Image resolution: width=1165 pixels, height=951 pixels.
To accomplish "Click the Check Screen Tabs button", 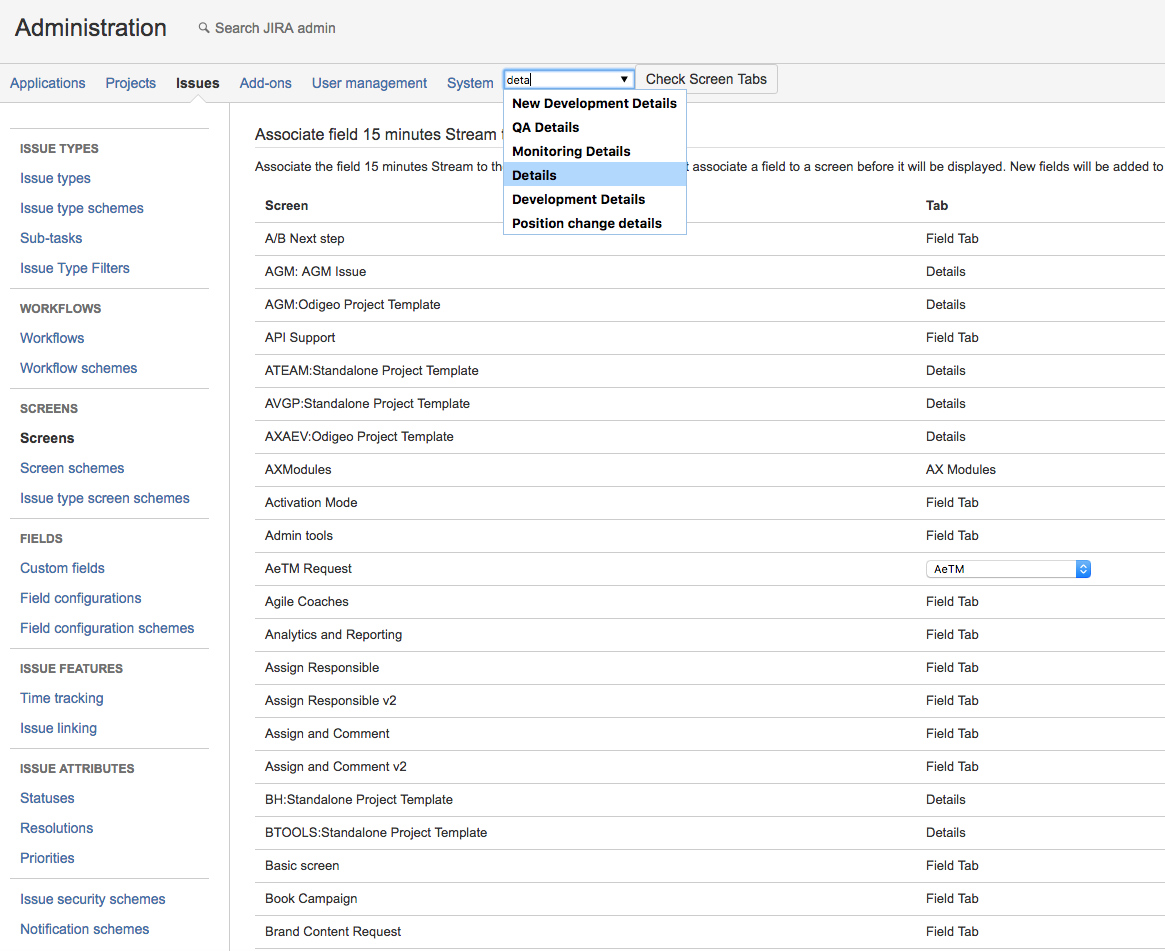I will point(706,79).
